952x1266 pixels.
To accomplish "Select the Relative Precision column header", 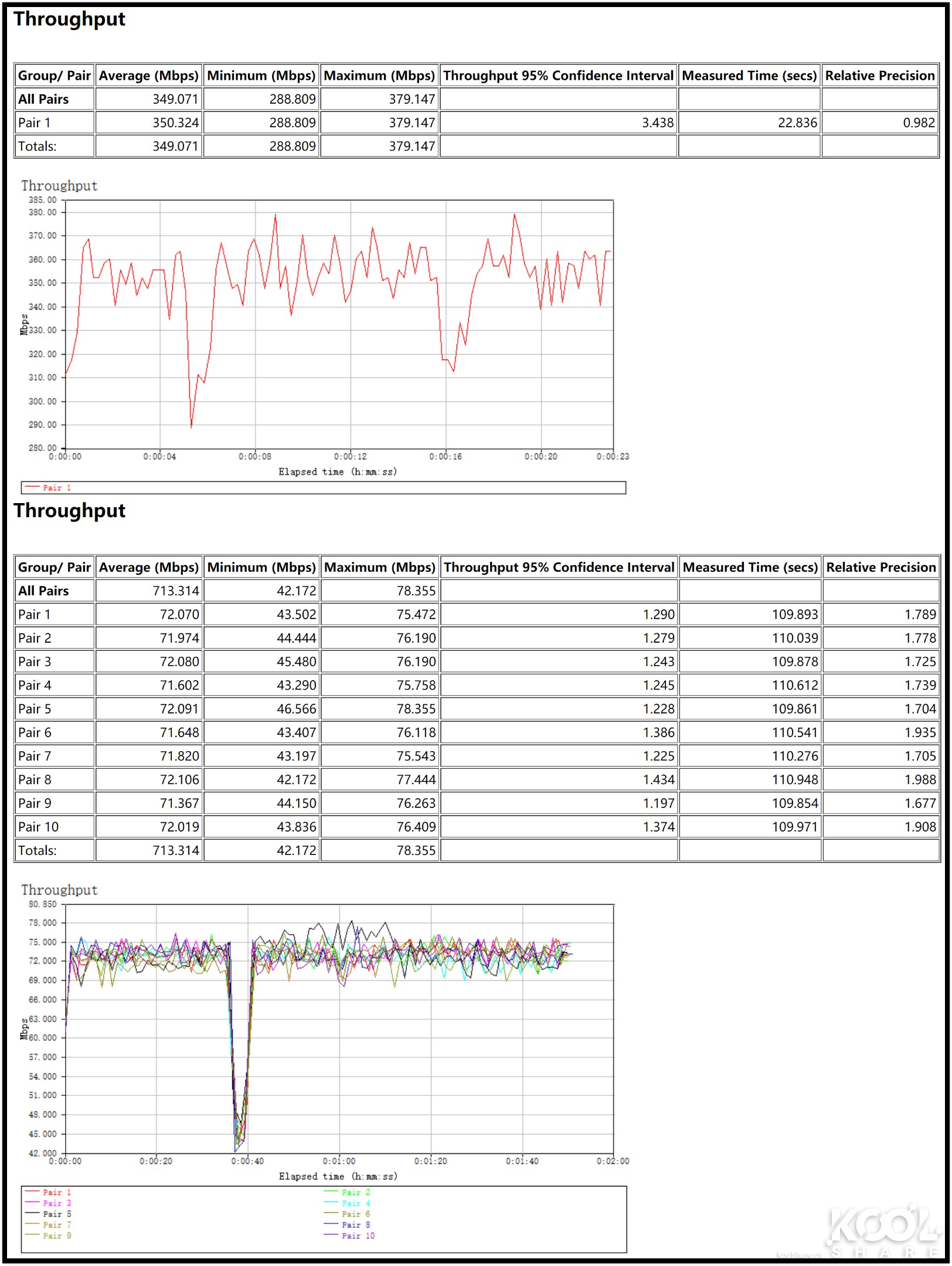I will (x=879, y=76).
